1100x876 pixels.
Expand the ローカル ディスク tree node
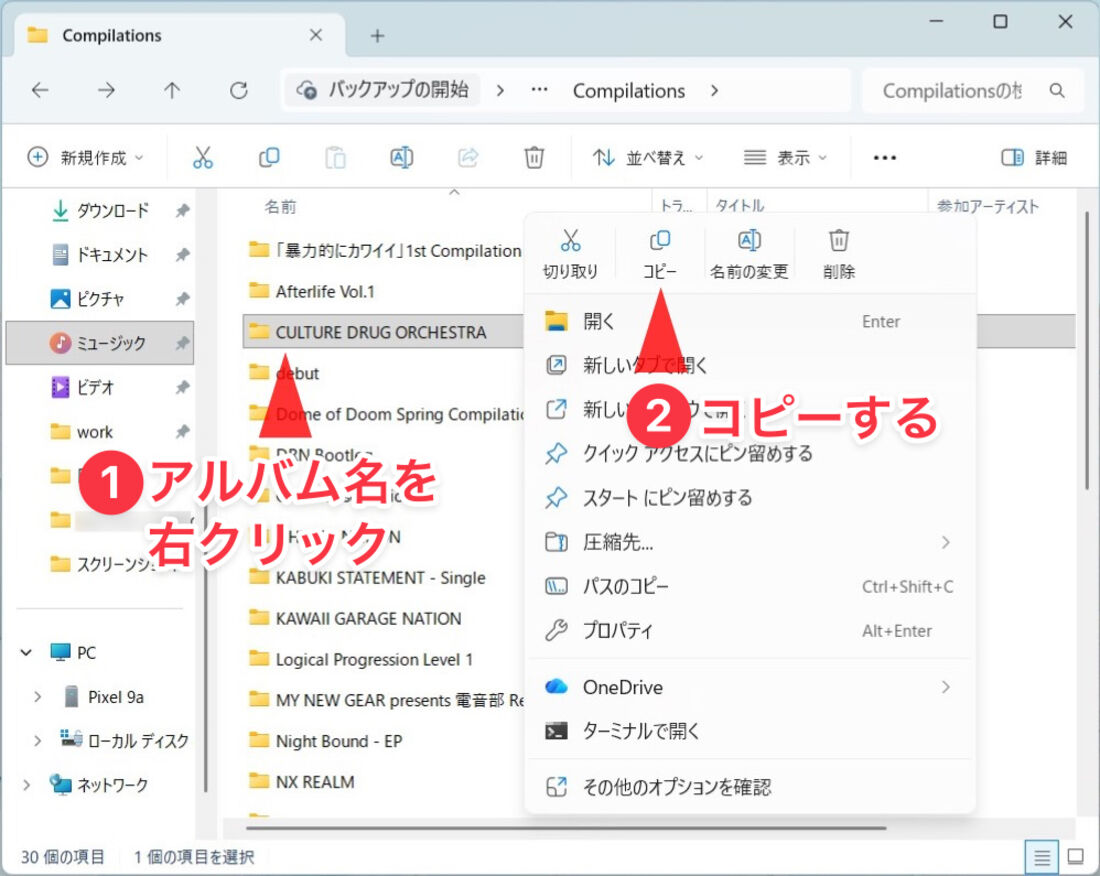coord(38,741)
